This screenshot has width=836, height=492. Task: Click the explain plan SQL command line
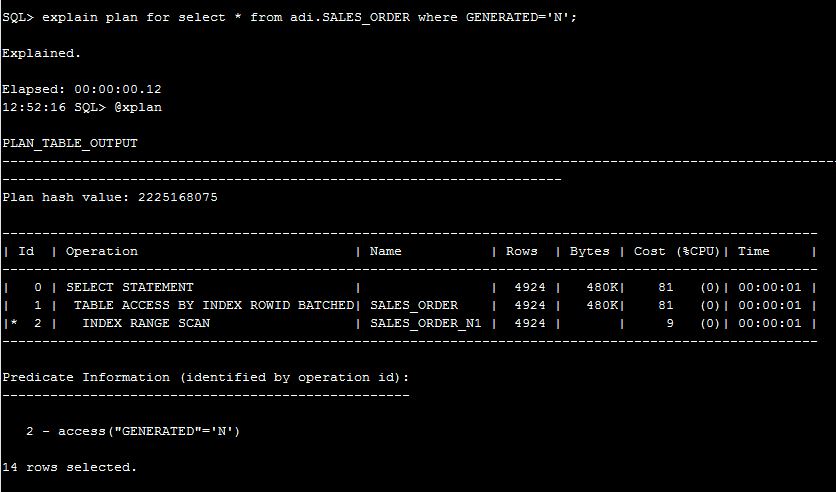pyautogui.click(x=290, y=16)
